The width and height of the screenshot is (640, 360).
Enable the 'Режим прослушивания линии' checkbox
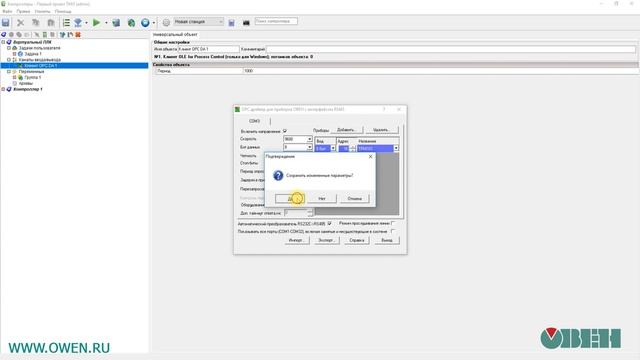[x=393, y=224]
